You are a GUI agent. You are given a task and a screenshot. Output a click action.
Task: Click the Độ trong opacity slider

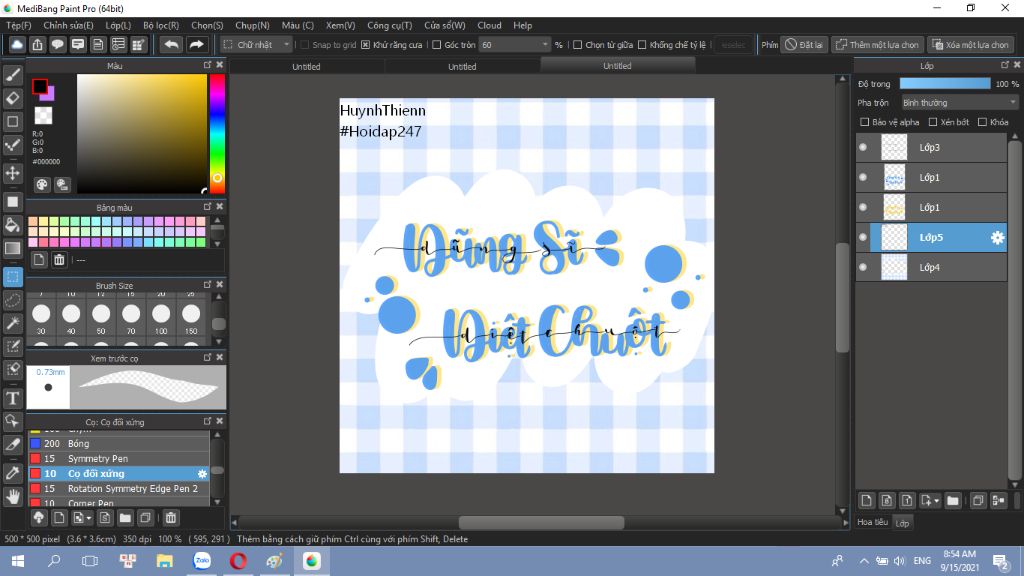point(945,84)
